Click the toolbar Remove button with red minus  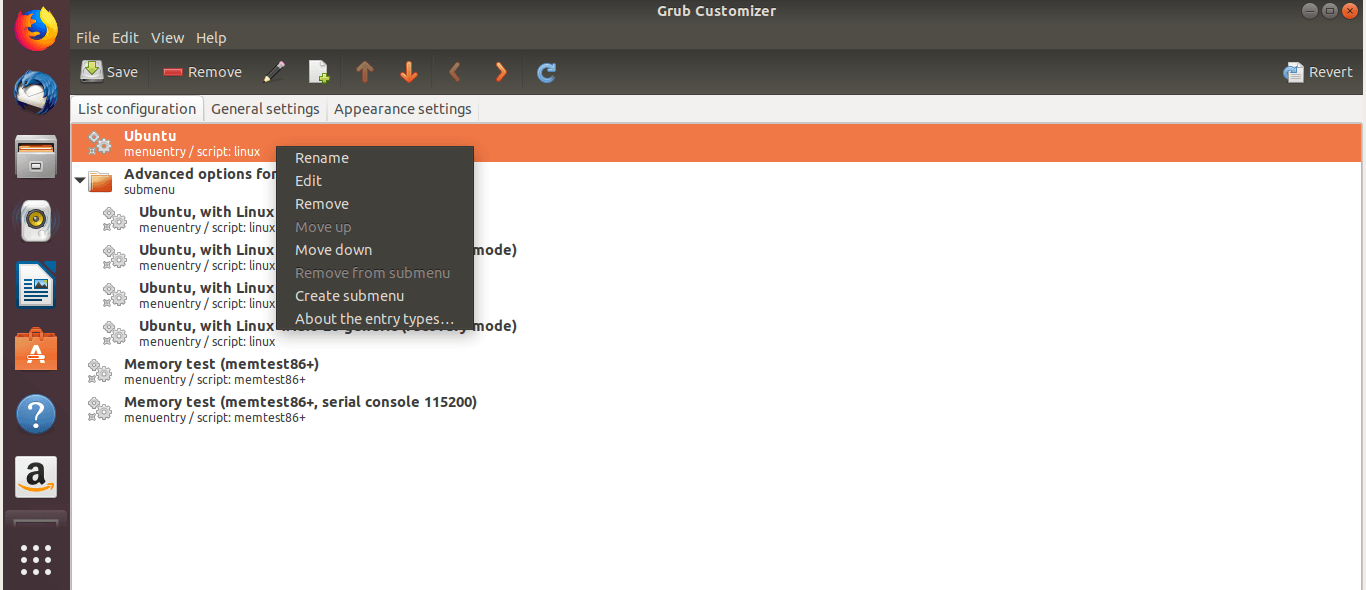(202, 72)
